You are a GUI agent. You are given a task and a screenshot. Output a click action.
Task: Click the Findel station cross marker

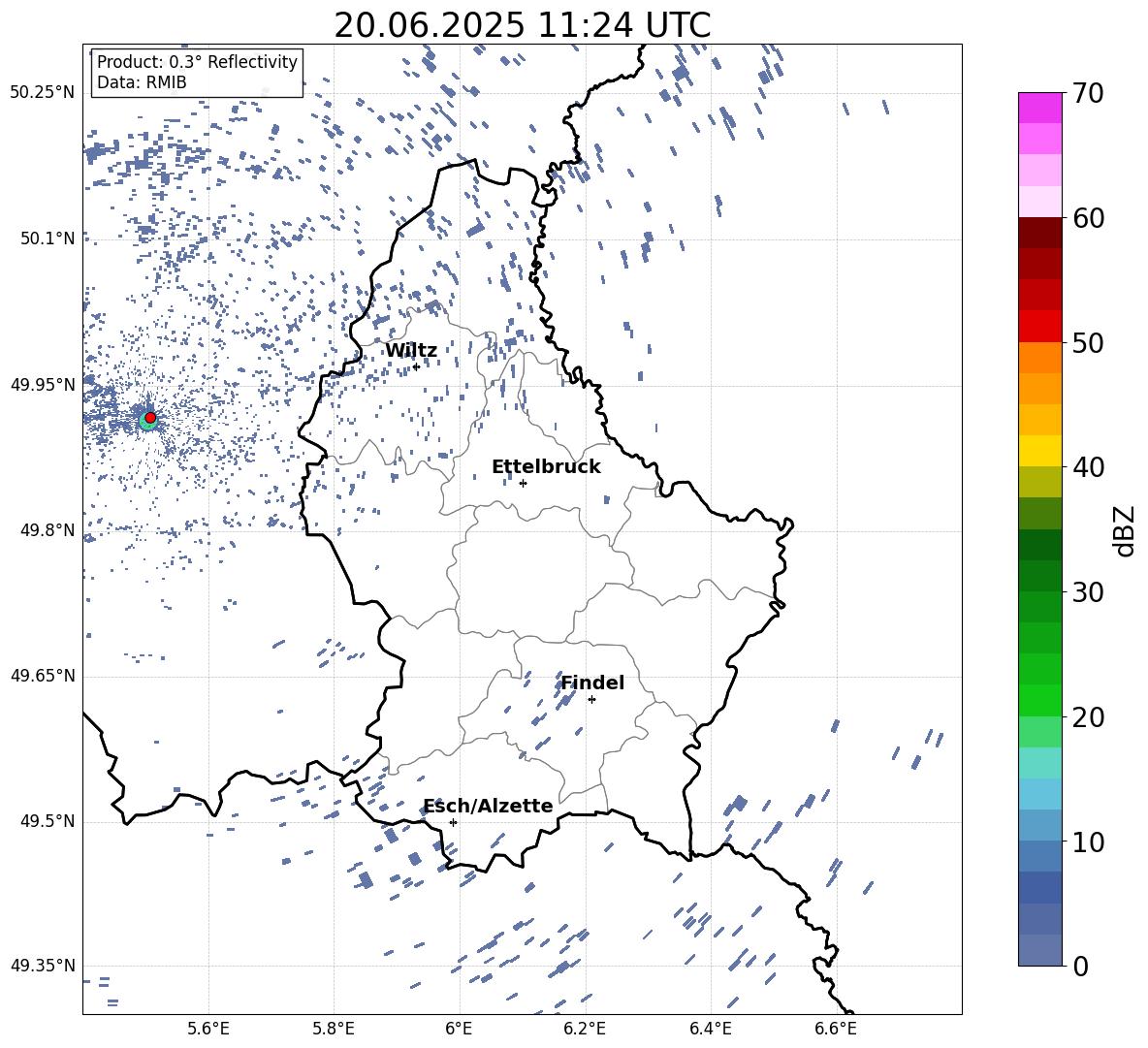tap(591, 700)
